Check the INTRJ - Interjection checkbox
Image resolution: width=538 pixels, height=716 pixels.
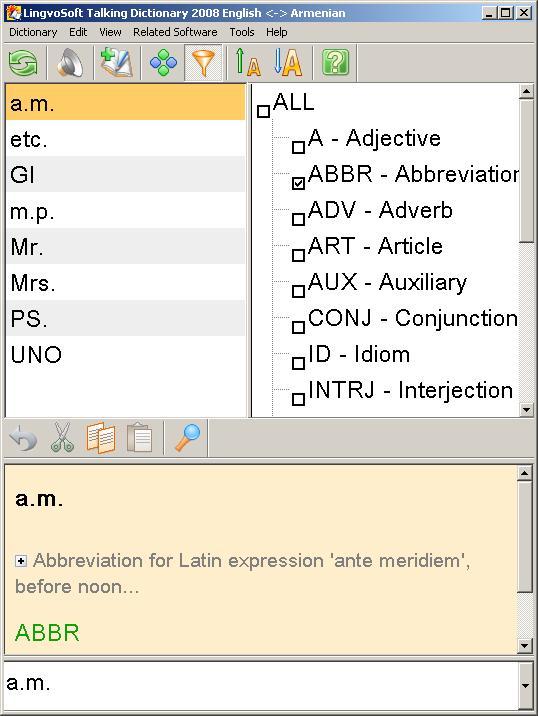pyautogui.click(x=298, y=399)
